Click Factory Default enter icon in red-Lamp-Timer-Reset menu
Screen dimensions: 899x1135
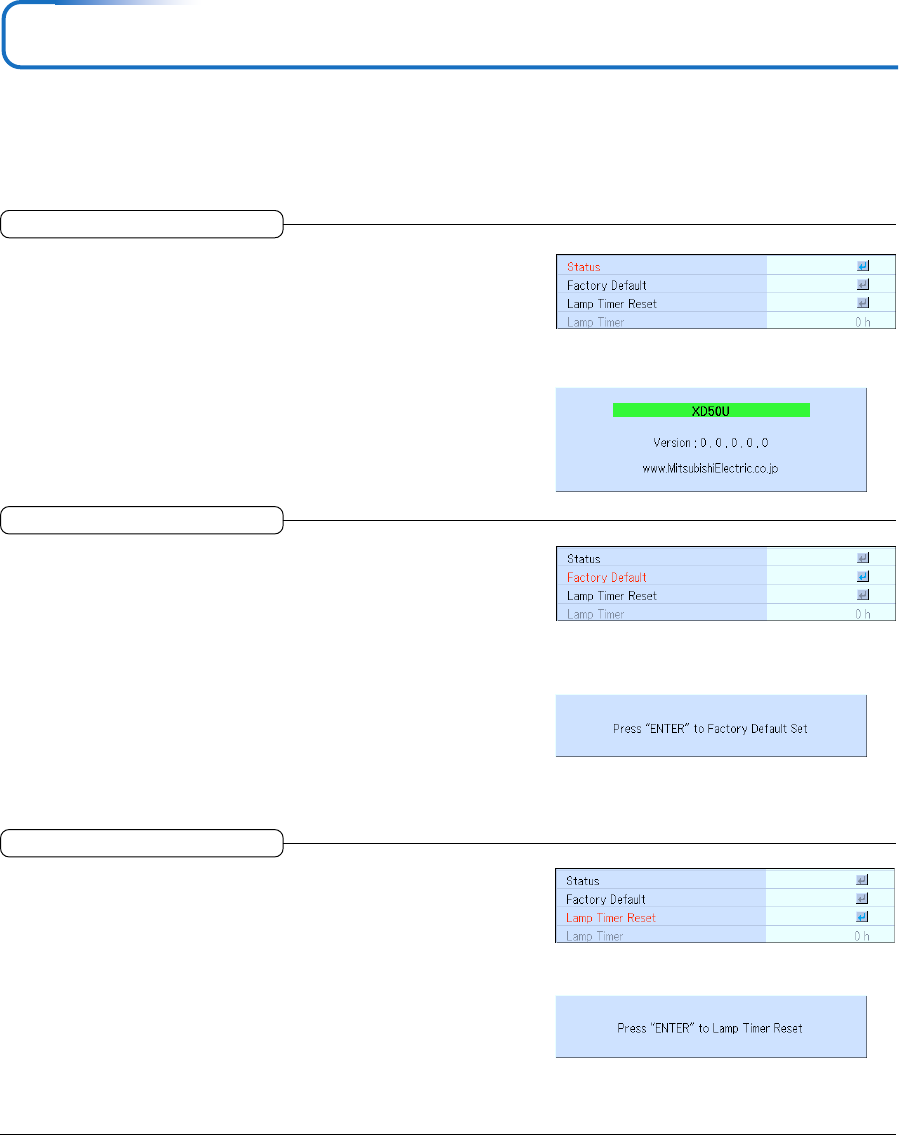(862, 899)
